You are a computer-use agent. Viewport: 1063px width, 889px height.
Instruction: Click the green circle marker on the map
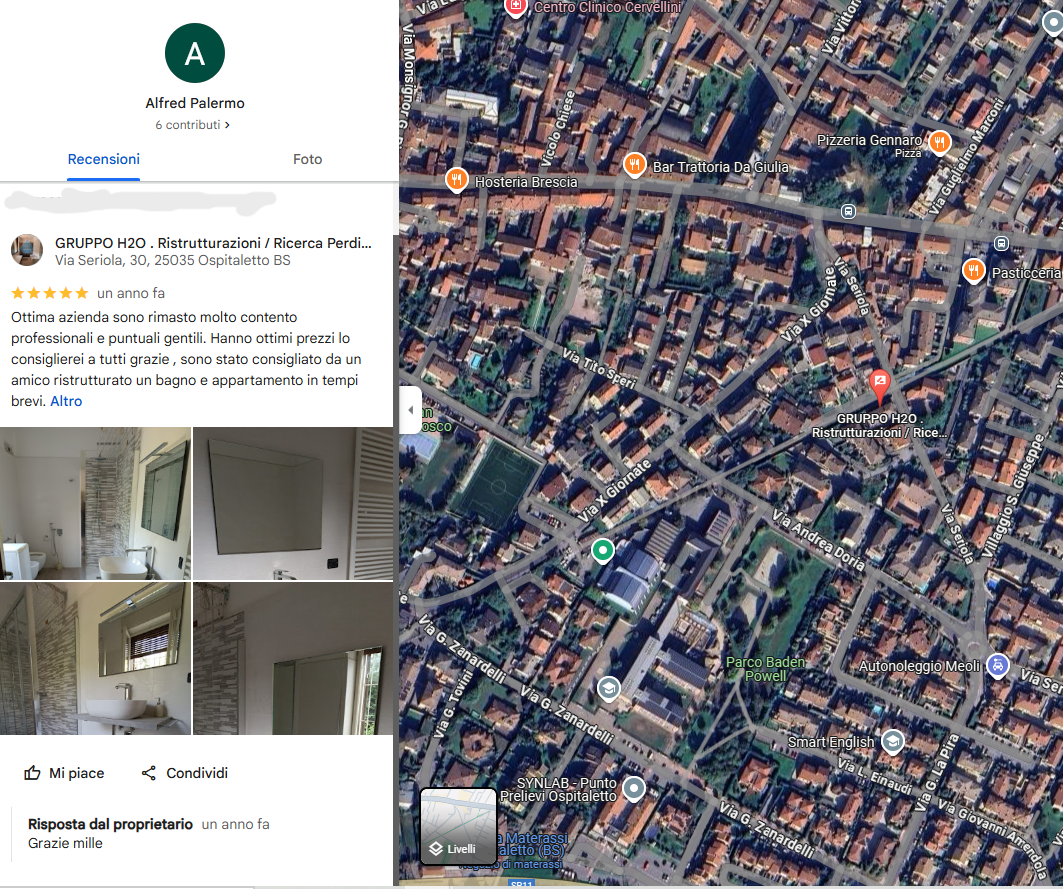pyautogui.click(x=603, y=551)
